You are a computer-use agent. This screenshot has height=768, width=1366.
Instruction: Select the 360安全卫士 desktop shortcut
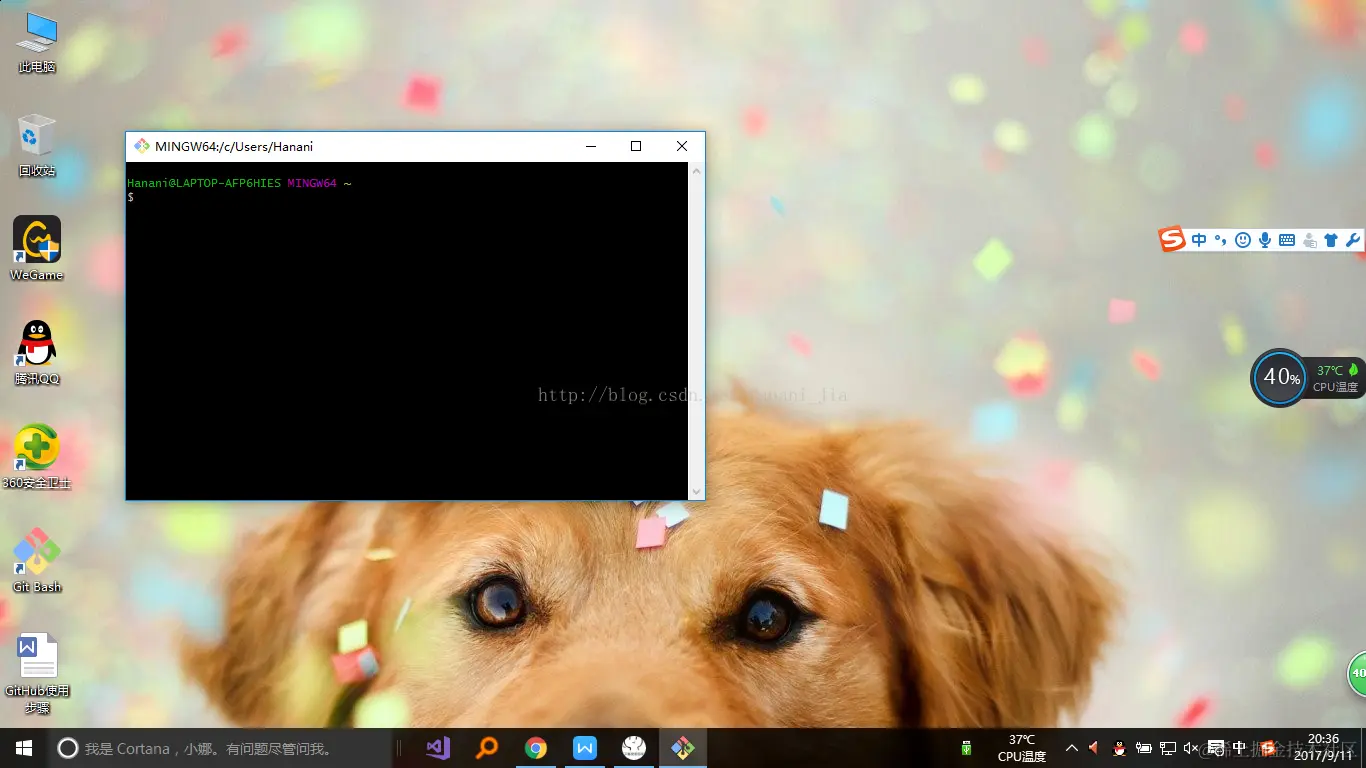click(37, 457)
